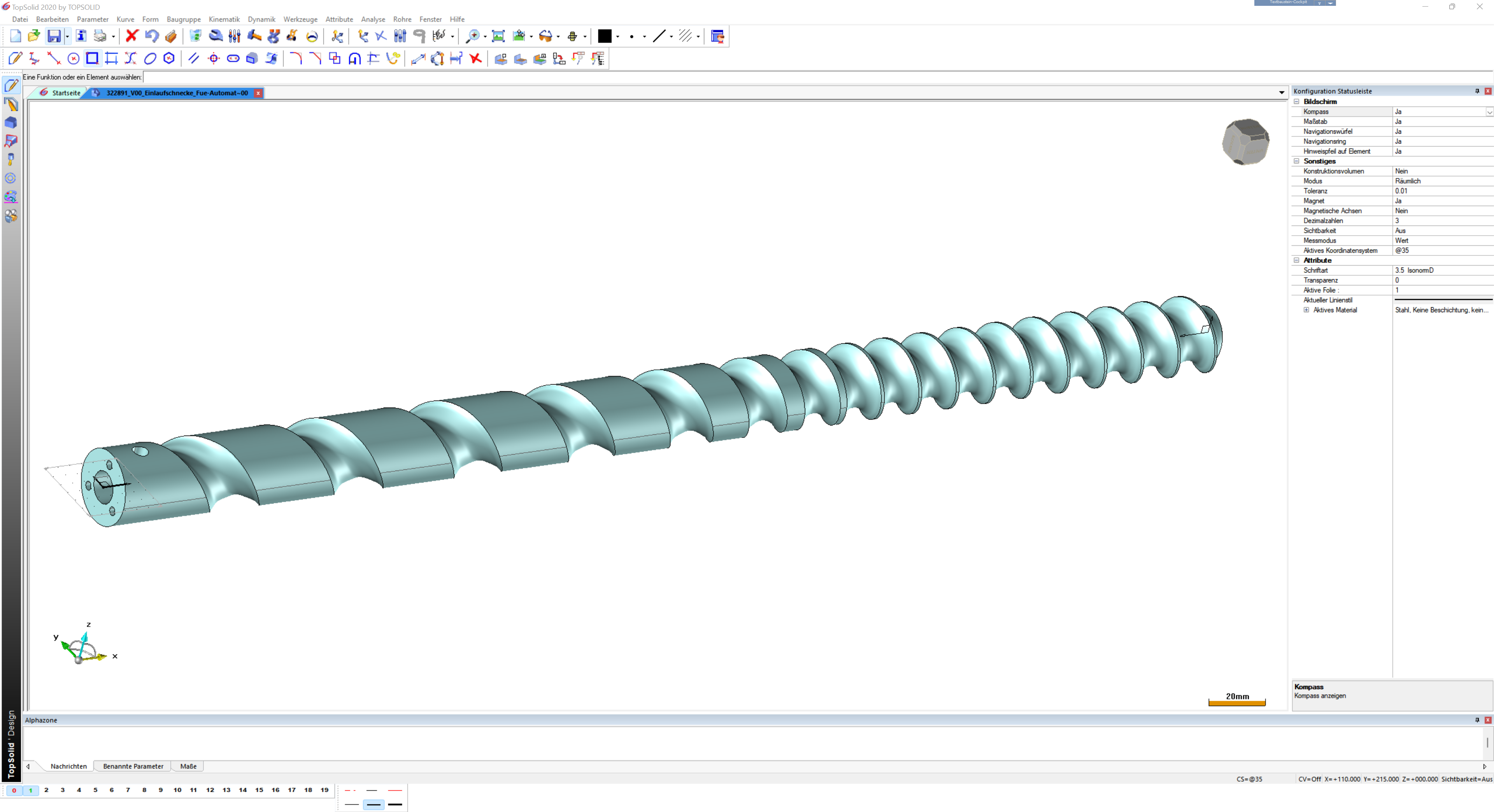
Task: Click the navigation cube in viewport
Action: 1245,142
